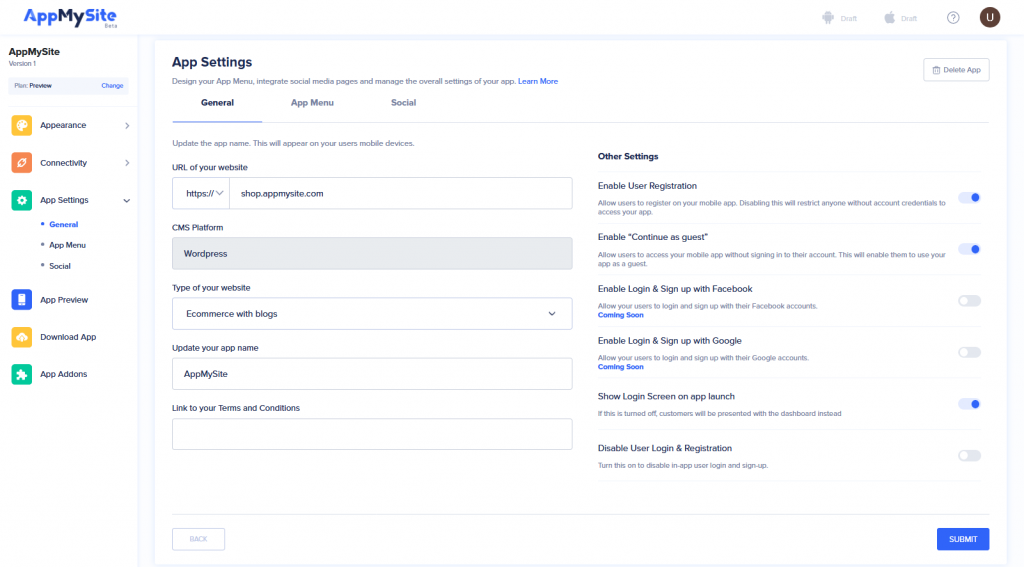Click the Android draft status icon
1024x567 pixels.
click(828, 18)
